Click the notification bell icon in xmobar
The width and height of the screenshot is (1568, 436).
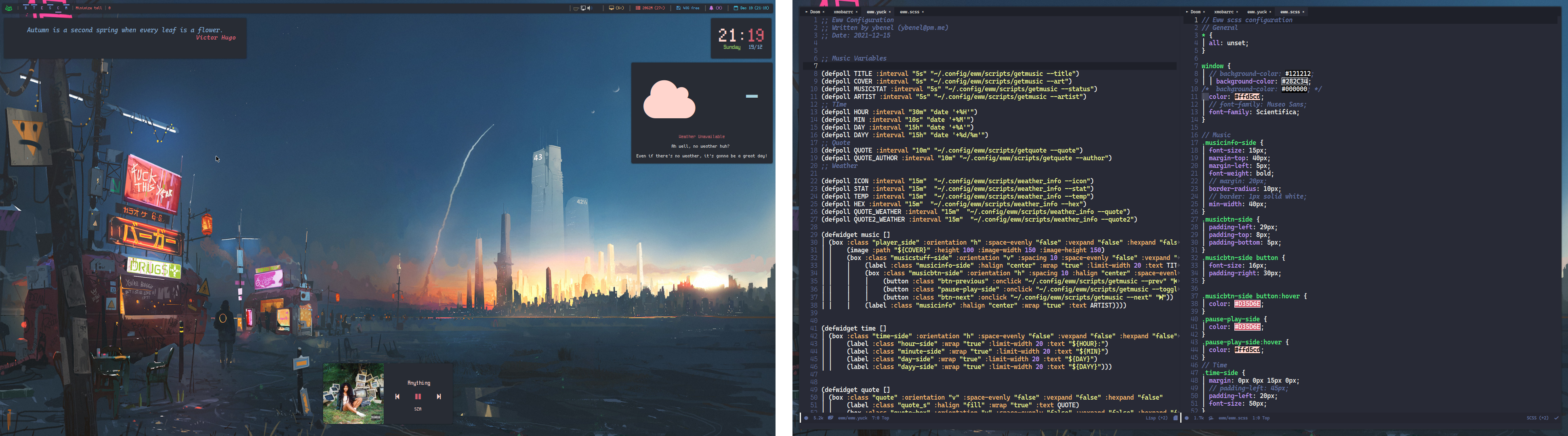coord(712,8)
